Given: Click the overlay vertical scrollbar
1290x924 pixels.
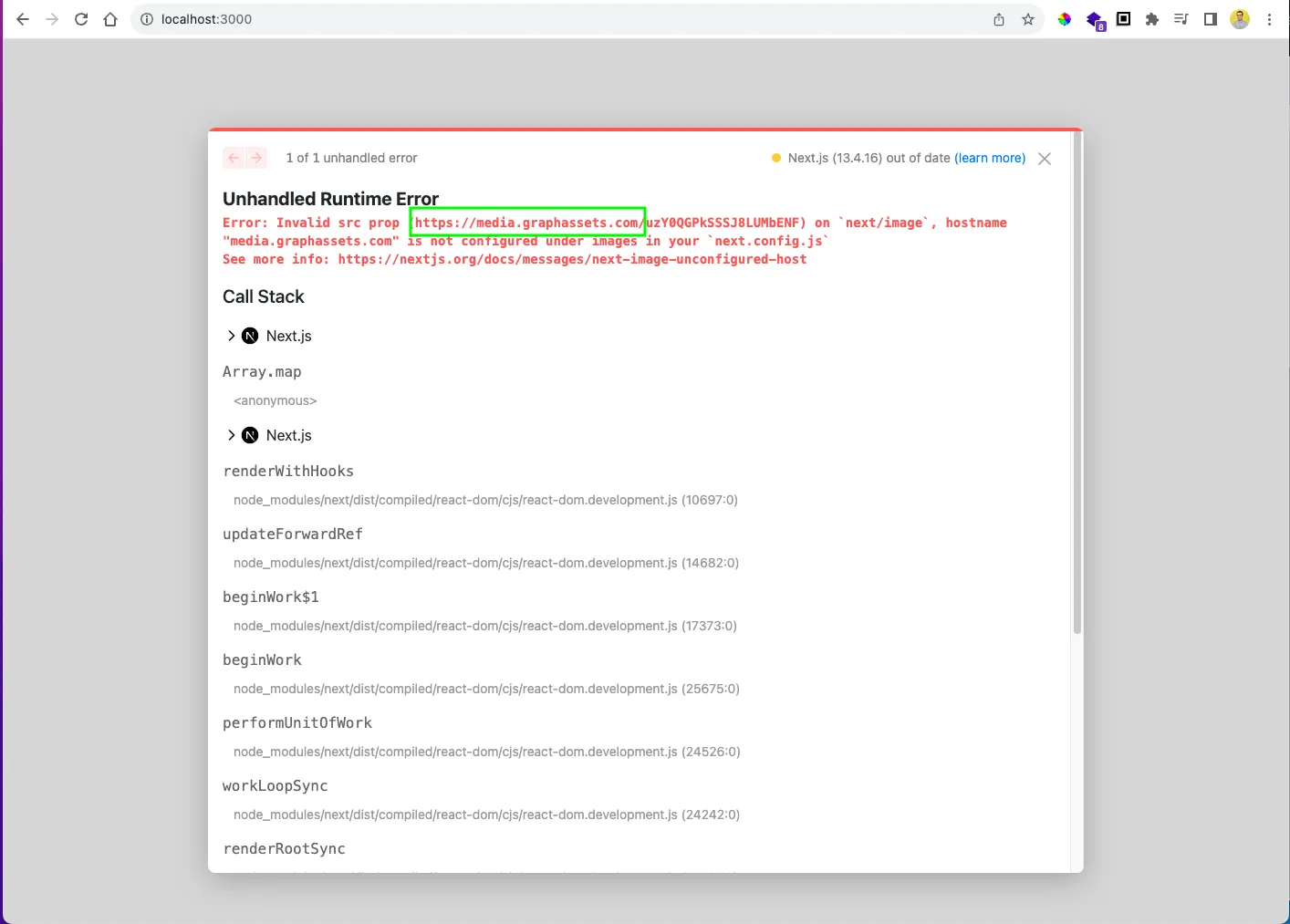Looking at the screenshot, I should [1077, 383].
